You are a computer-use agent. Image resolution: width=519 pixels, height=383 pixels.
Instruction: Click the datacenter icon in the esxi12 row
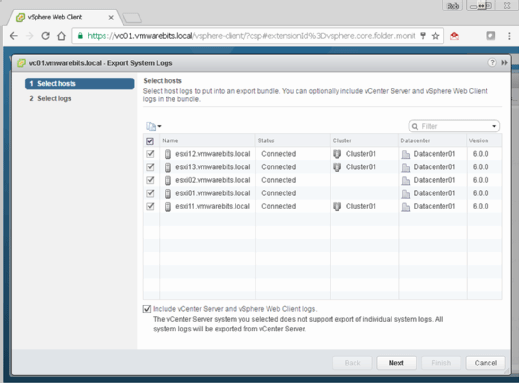point(406,154)
